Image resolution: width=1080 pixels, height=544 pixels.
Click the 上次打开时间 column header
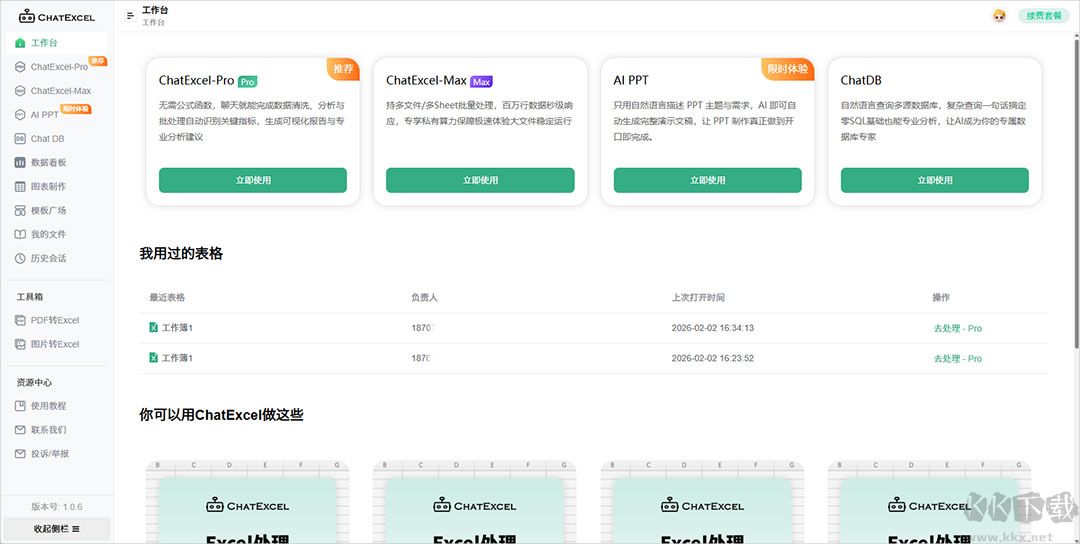(698, 297)
